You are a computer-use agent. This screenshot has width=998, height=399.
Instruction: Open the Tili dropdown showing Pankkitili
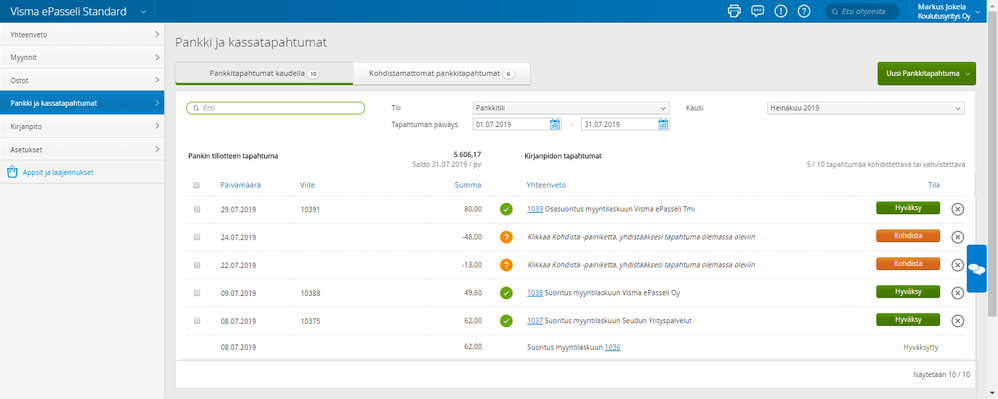pyautogui.click(x=571, y=108)
